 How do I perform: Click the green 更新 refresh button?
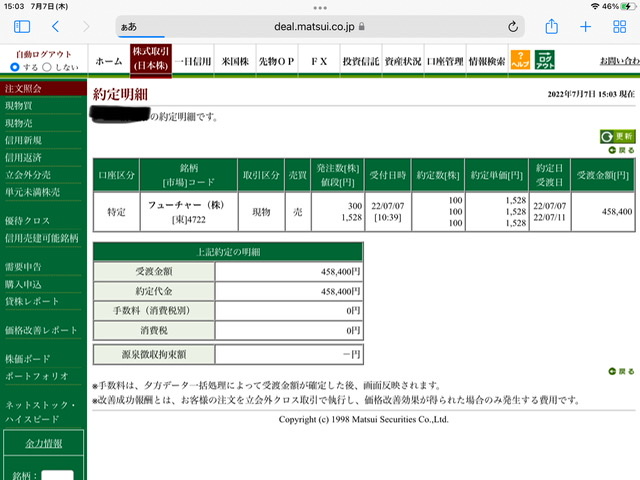(618, 136)
